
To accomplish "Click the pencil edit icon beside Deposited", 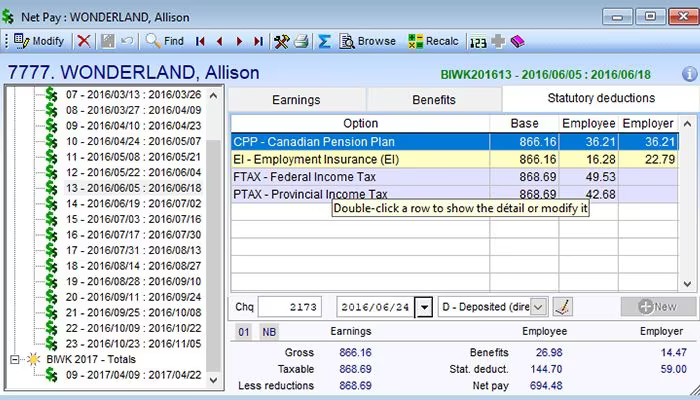I will 562,307.
